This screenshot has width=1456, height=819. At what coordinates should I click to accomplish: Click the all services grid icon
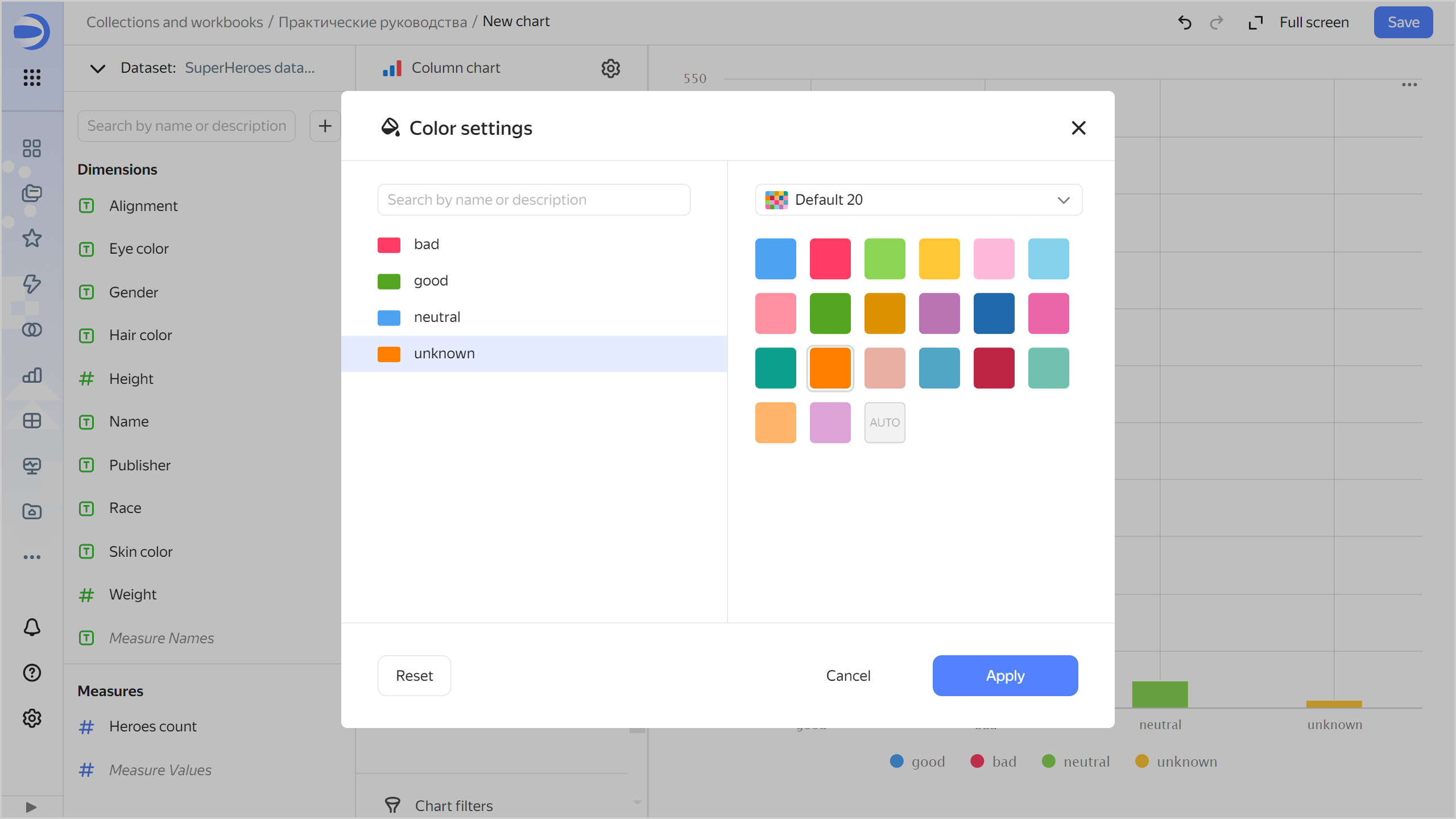tap(32, 77)
